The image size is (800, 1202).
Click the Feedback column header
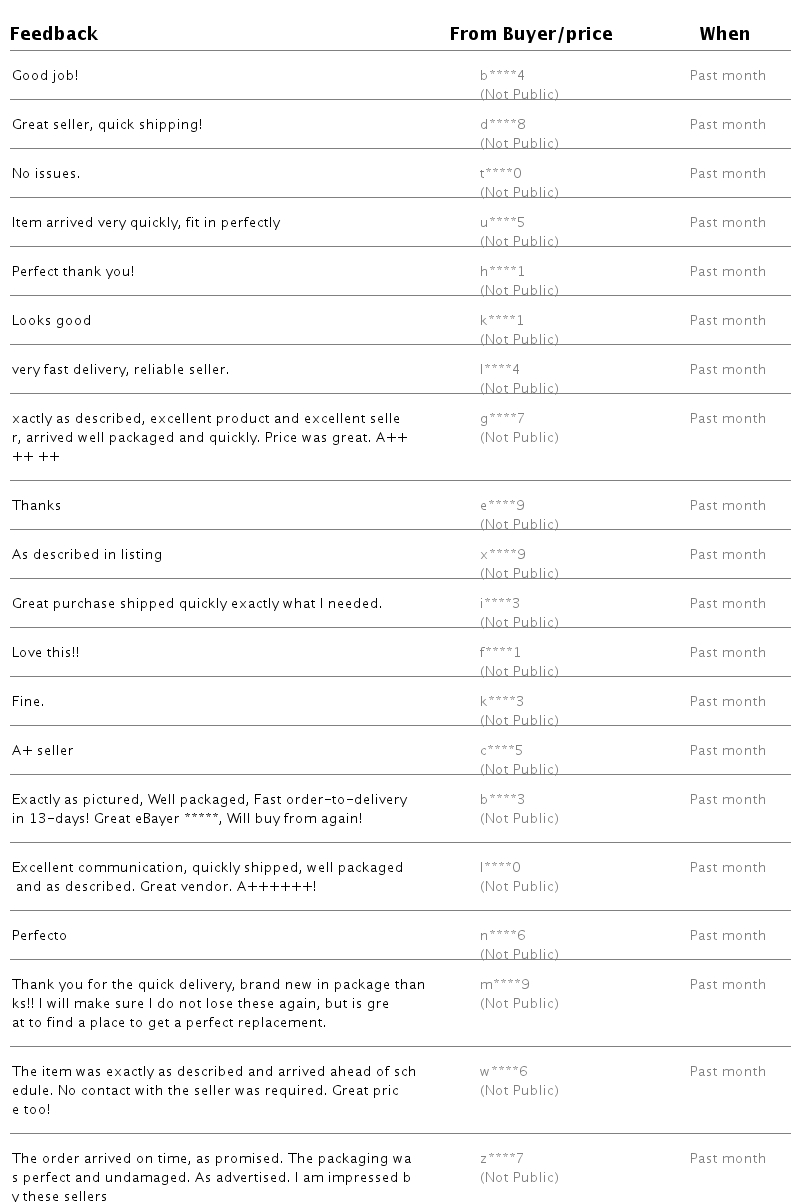[x=54, y=34]
